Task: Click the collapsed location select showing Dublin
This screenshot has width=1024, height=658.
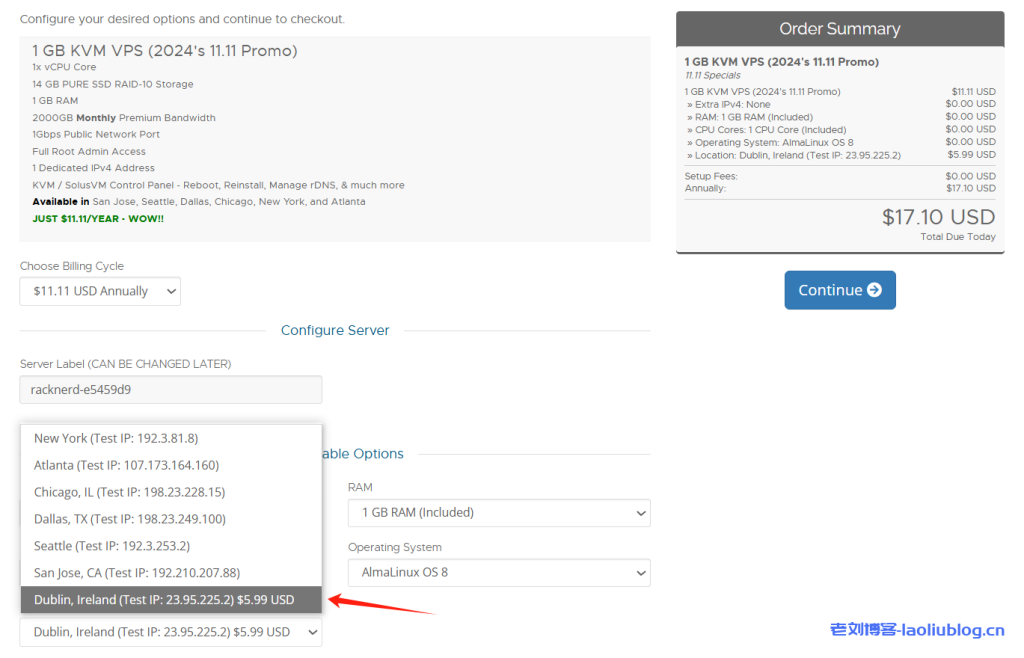Action: [x=171, y=632]
